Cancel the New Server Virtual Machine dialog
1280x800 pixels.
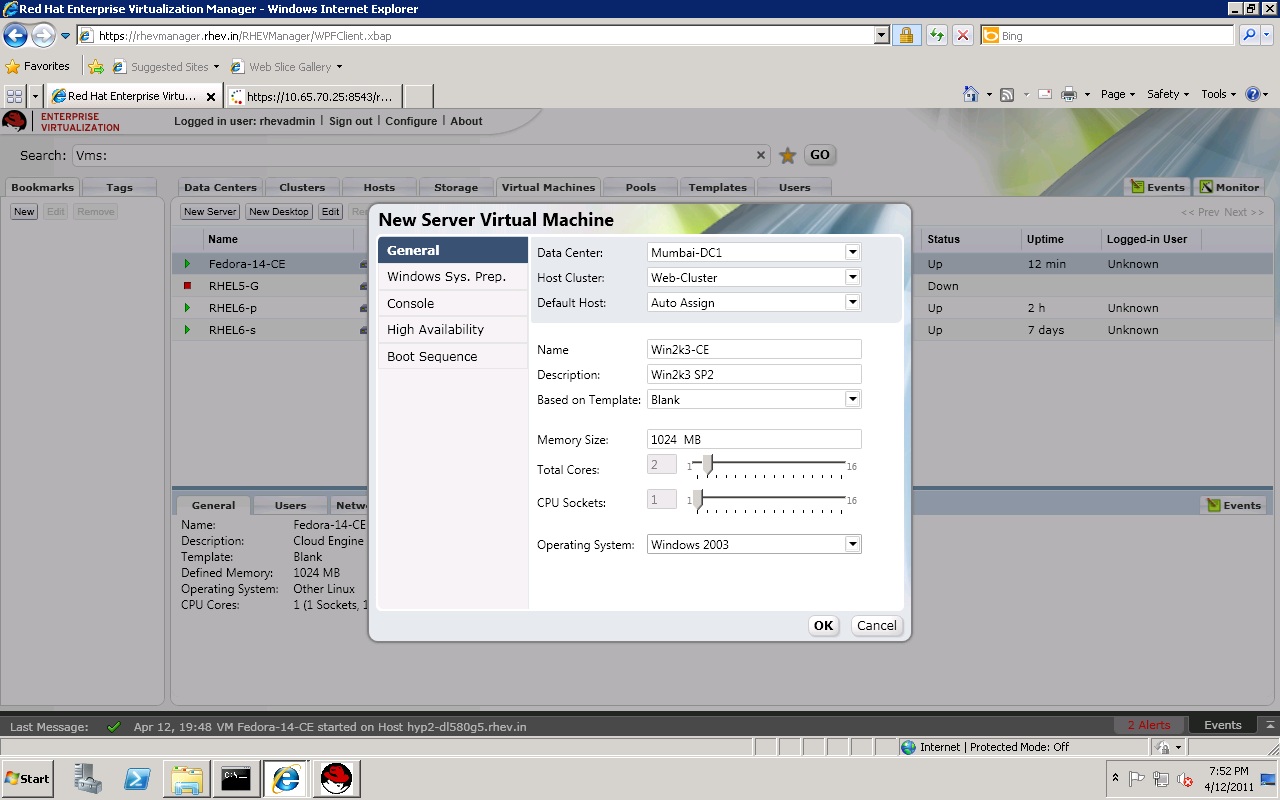click(x=877, y=626)
